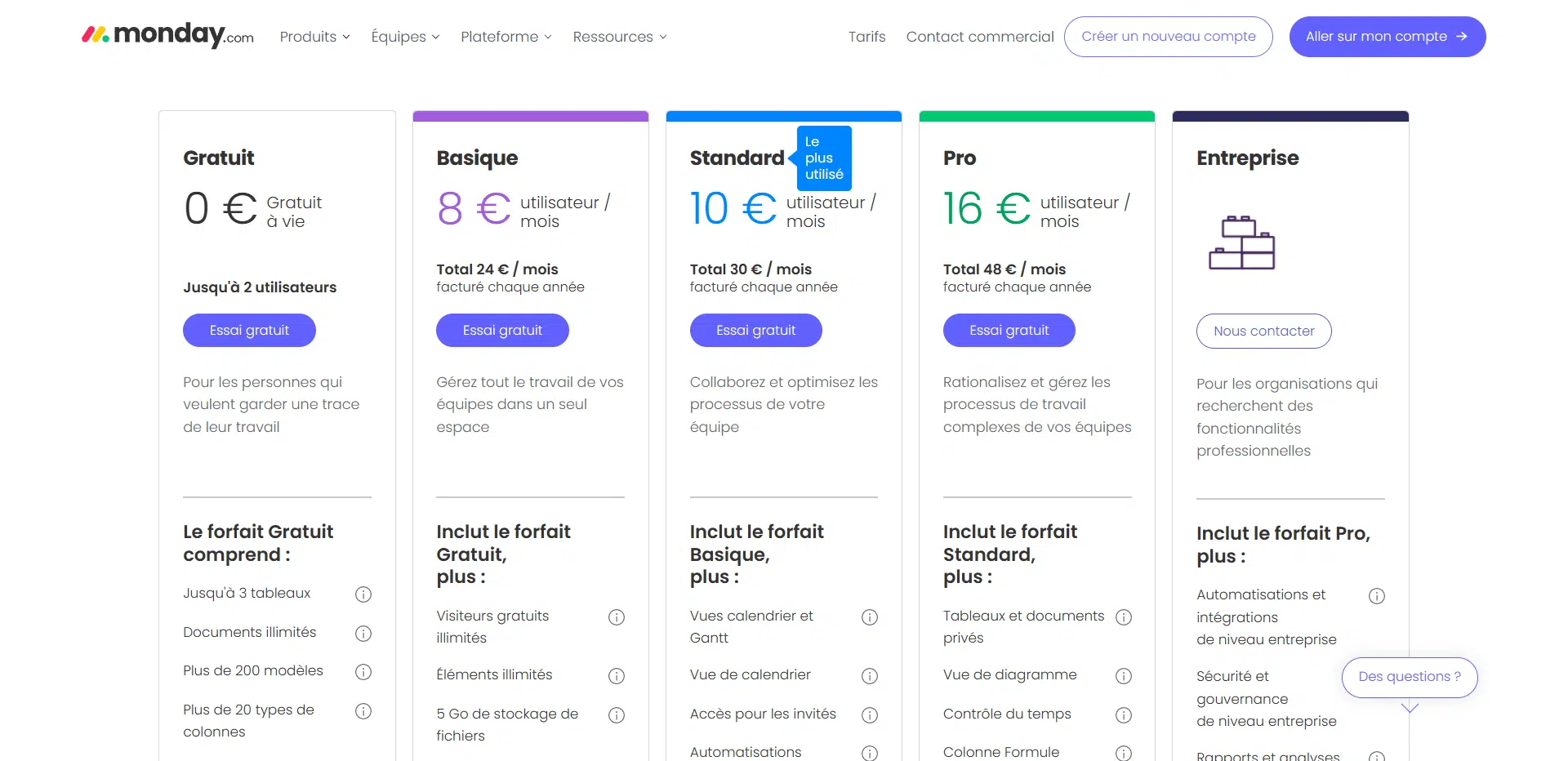Open the Équipes dropdown menu
Screen dimensions: 1568x761
(x=405, y=37)
